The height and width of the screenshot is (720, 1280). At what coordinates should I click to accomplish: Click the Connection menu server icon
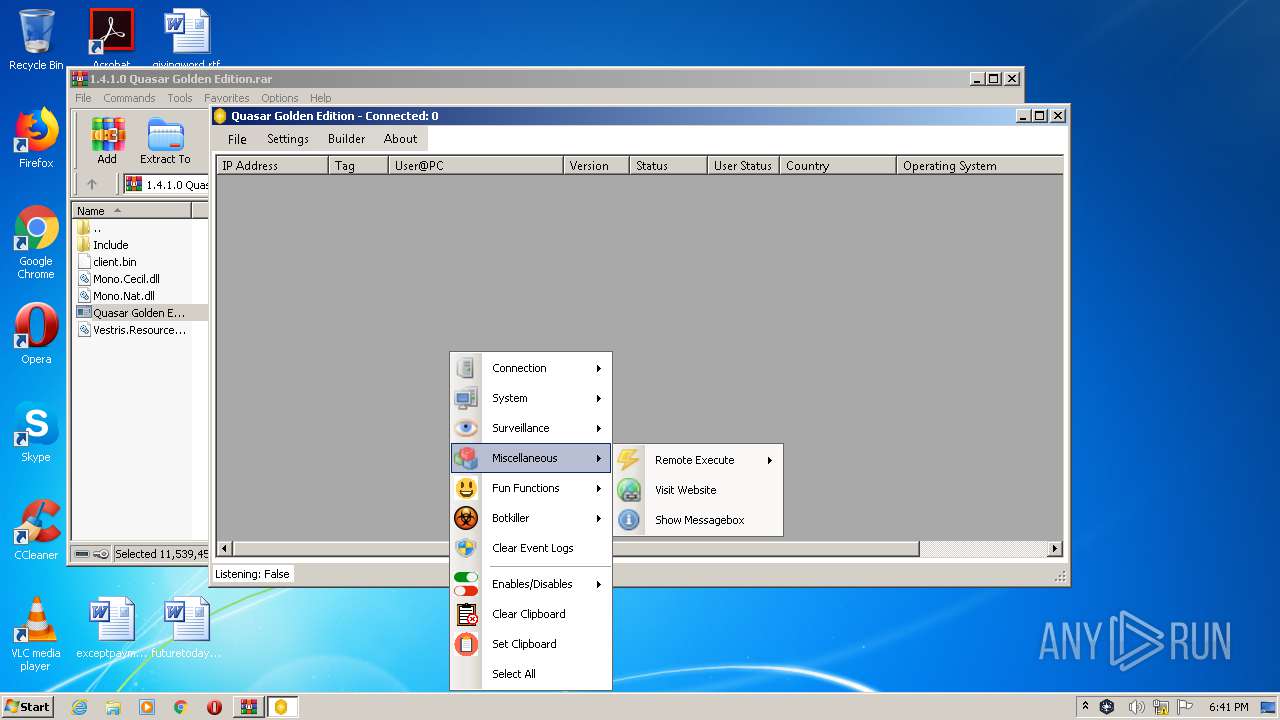466,368
